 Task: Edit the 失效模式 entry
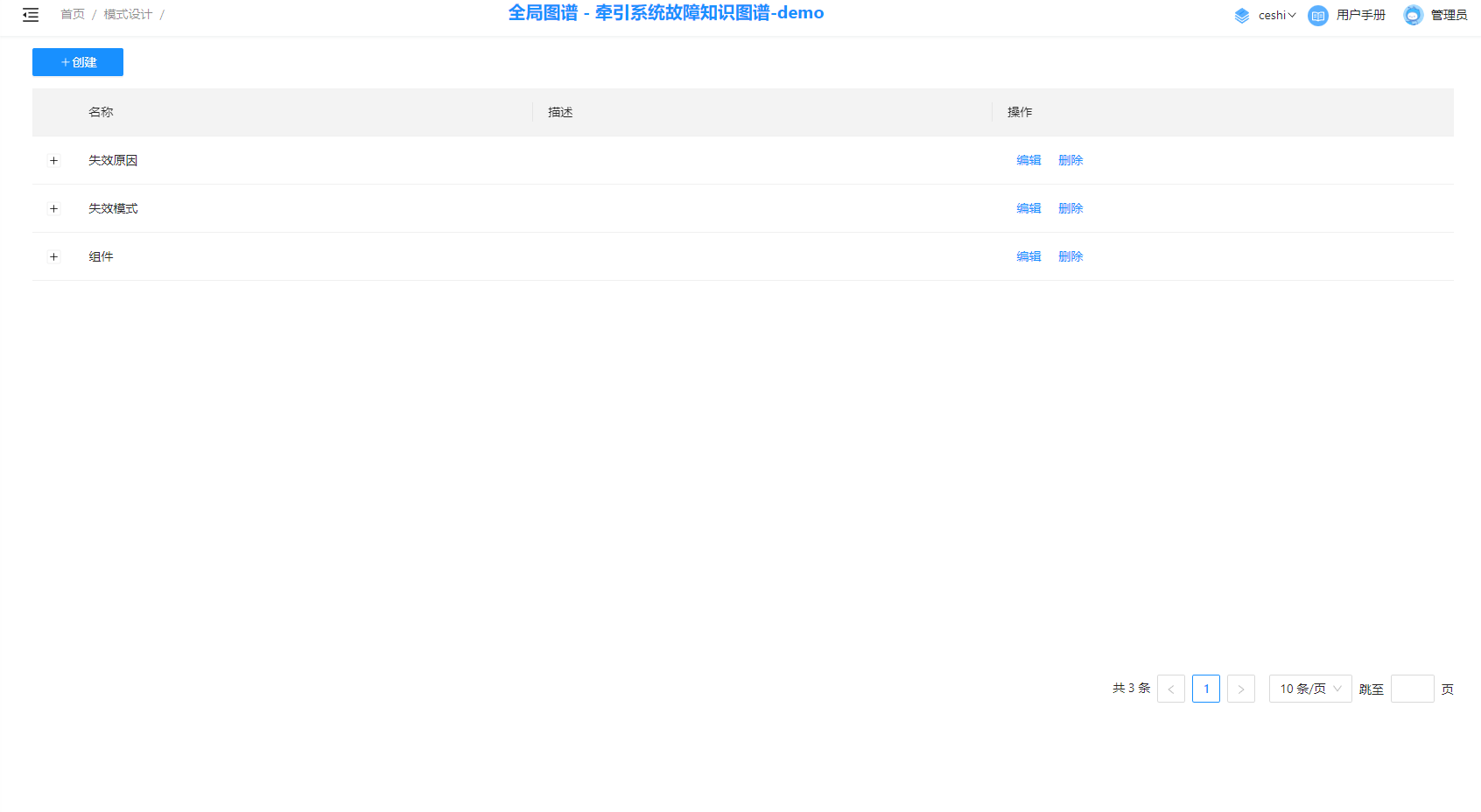coord(1028,208)
